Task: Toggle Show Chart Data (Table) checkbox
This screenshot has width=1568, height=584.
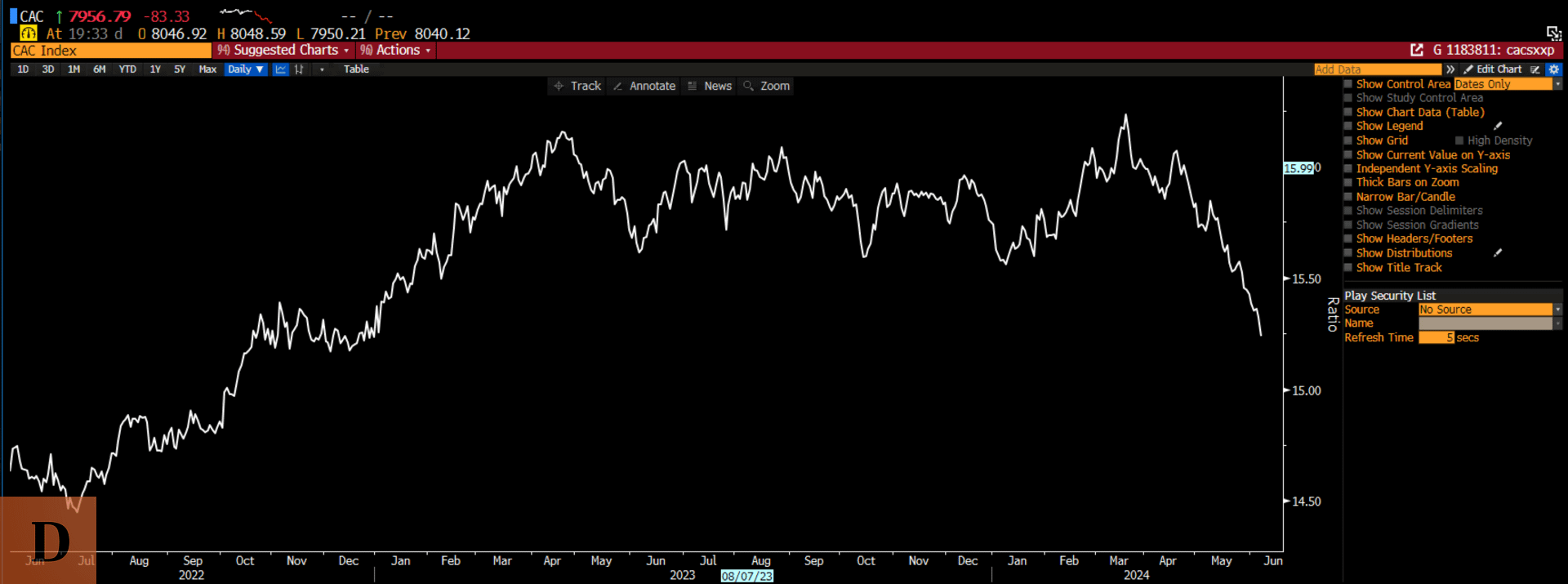Action: (1348, 113)
